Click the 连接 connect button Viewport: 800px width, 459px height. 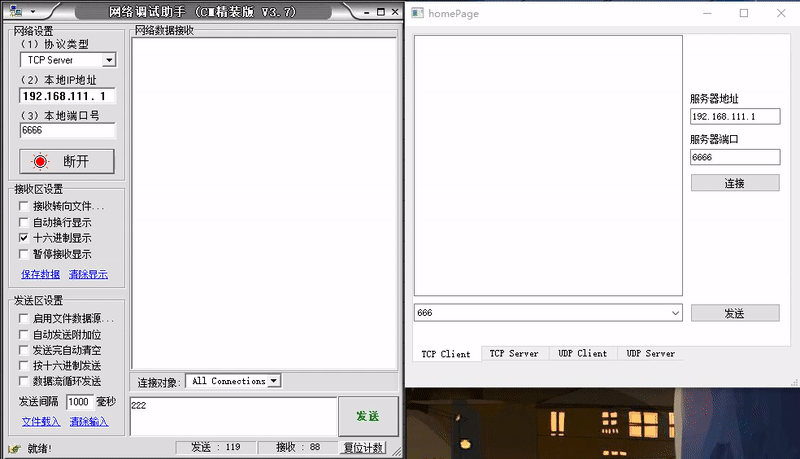click(734, 183)
